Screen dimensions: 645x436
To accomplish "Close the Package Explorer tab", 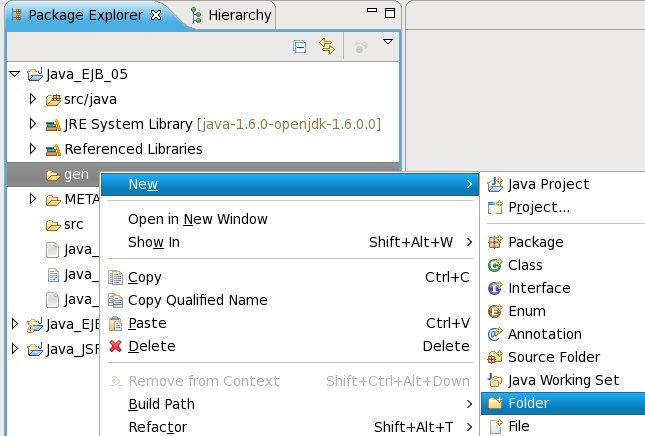I will (155, 15).
